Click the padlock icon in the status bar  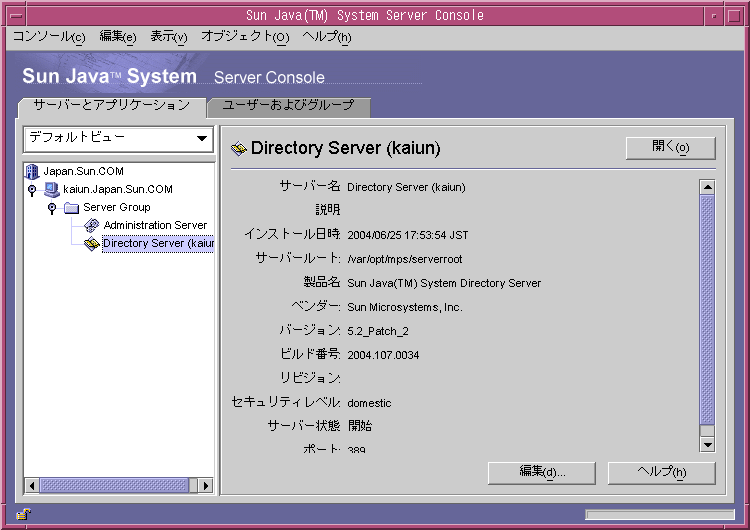[23, 514]
